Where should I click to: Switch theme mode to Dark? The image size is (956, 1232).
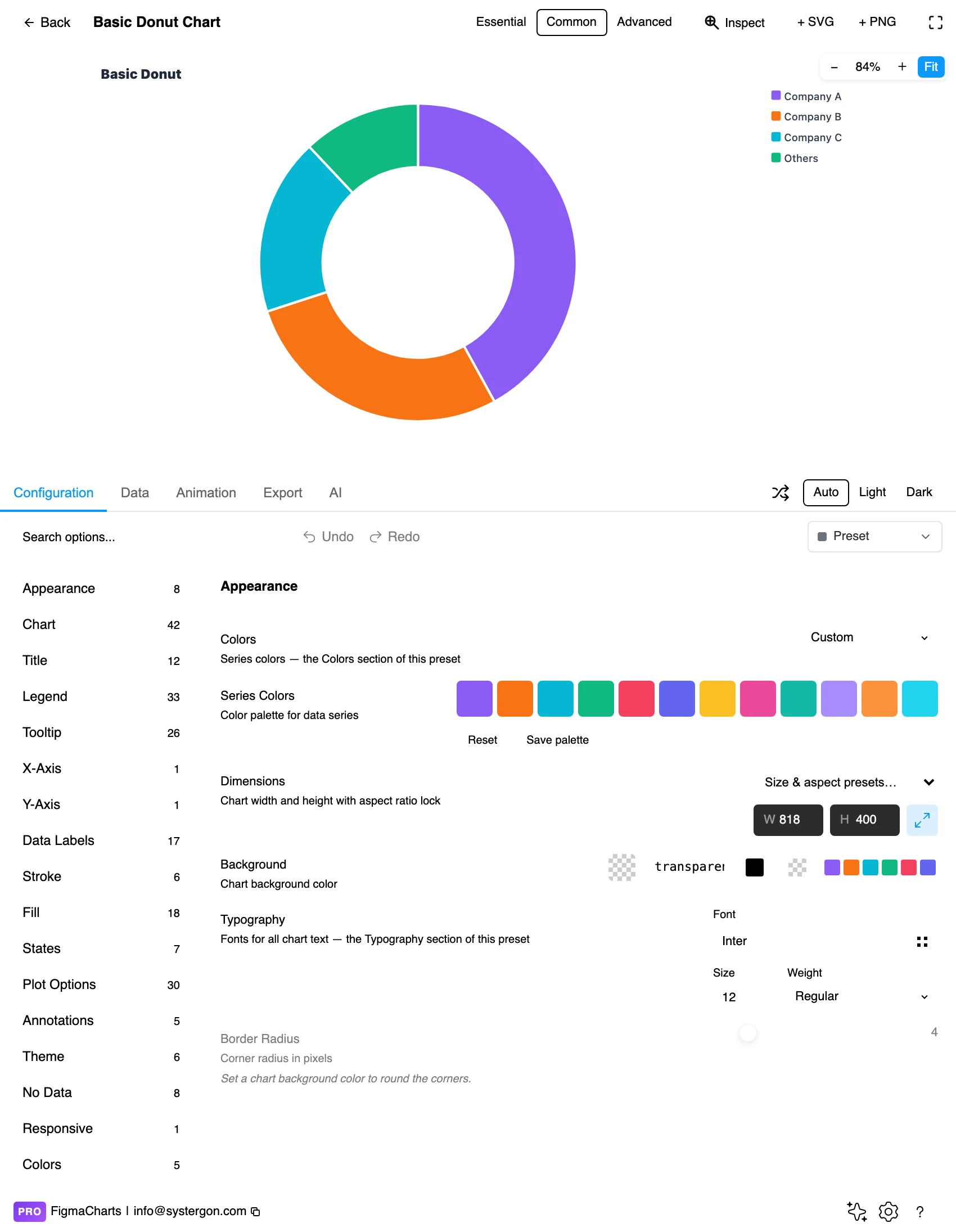(x=919, y=492)
